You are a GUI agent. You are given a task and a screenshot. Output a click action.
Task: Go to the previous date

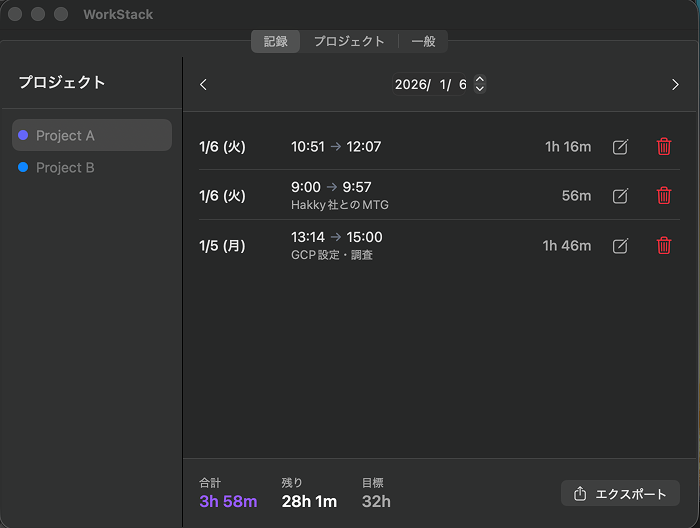pos(204,84)
